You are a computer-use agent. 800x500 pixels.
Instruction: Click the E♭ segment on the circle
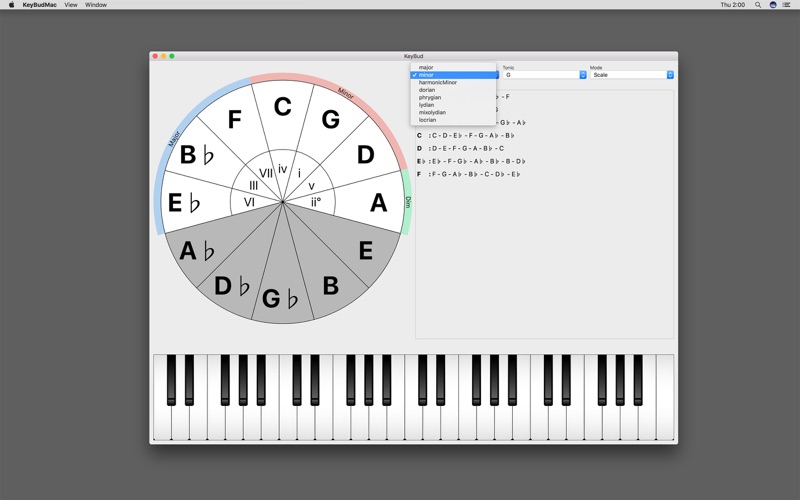tap(184, 203)
